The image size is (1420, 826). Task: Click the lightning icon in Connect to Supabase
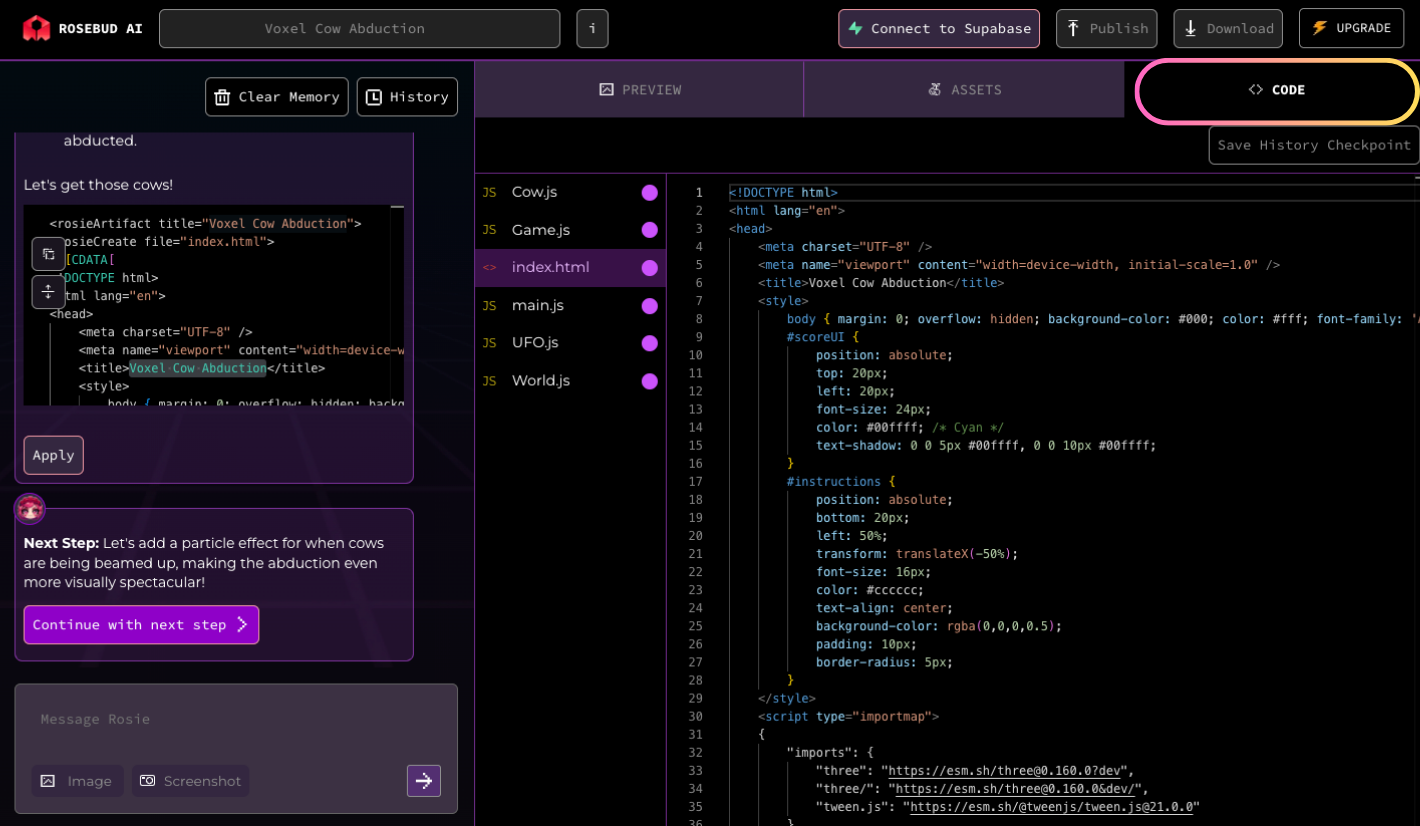coord(856,29)
